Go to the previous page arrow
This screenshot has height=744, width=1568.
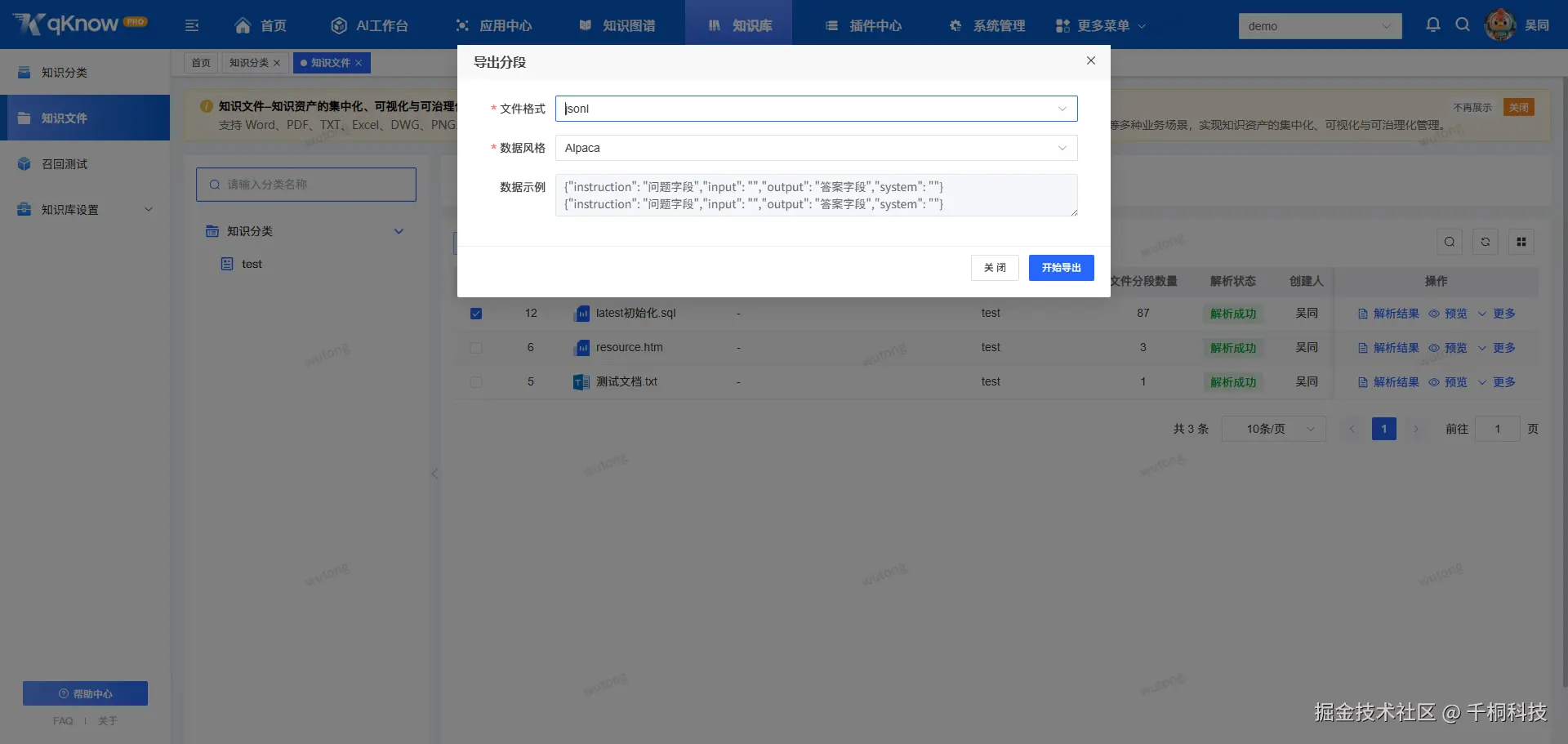[1352, 429]
